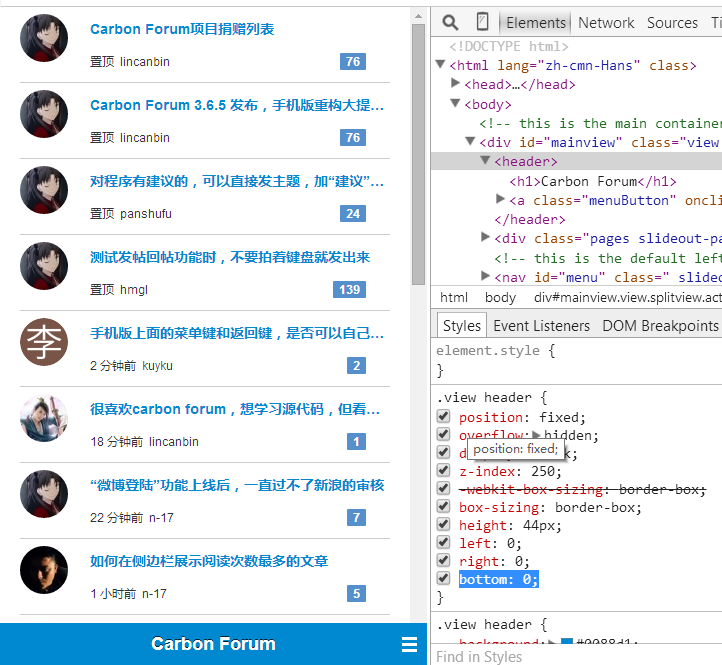Select div#mainview in the breadcrumb bar
Viewport: 722px width, 665px height.
628,298
